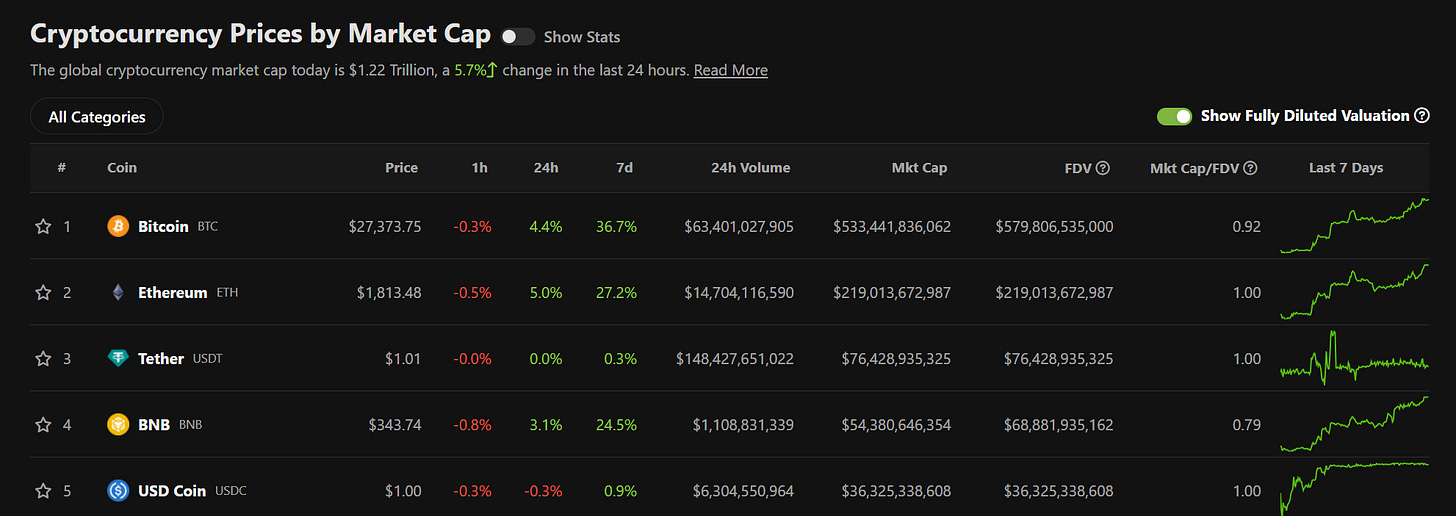1456x516 pixels.
Task: Star BNB as a favorite
Action: (43, 425)
